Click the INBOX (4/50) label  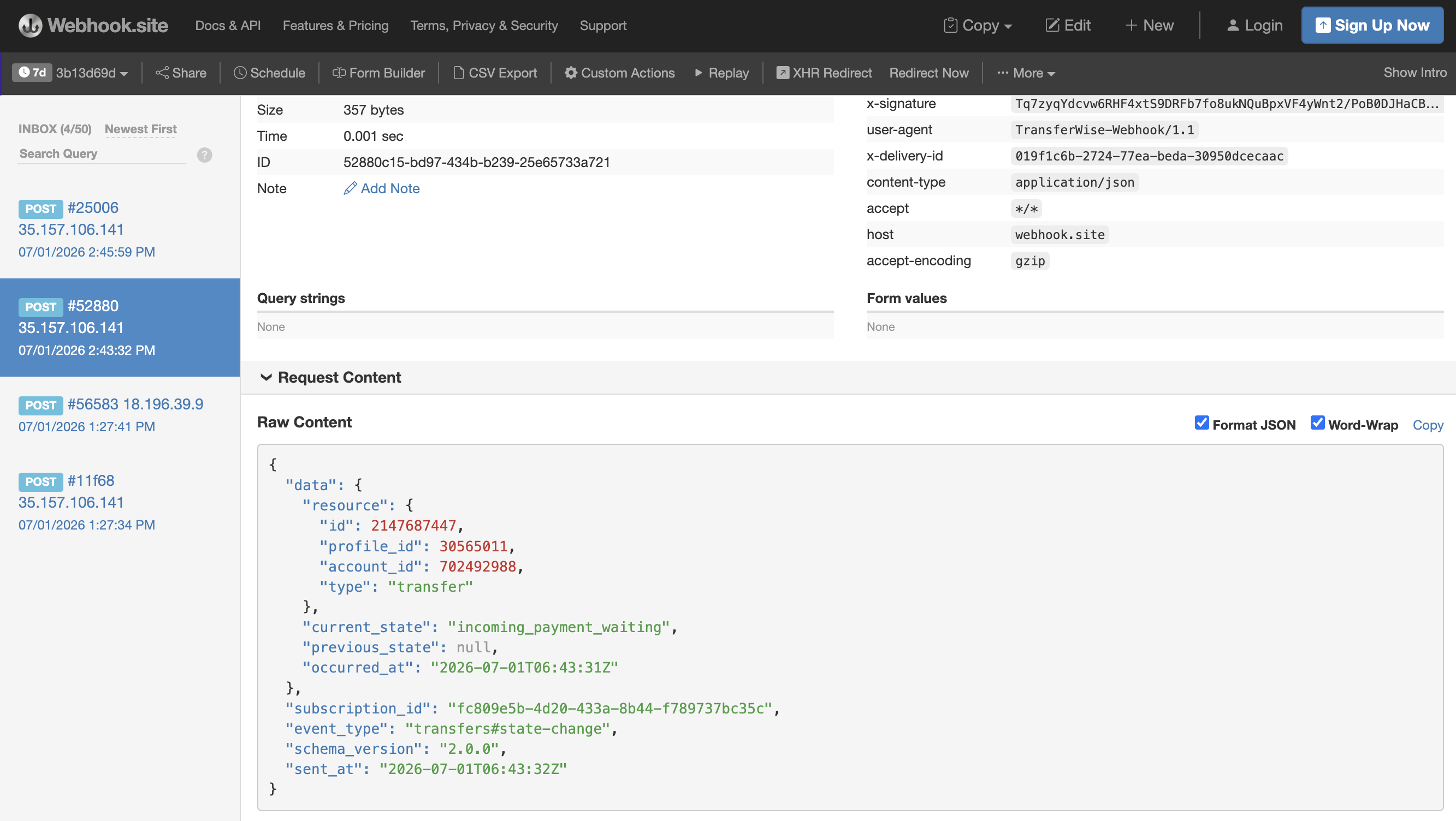(55, 129)
